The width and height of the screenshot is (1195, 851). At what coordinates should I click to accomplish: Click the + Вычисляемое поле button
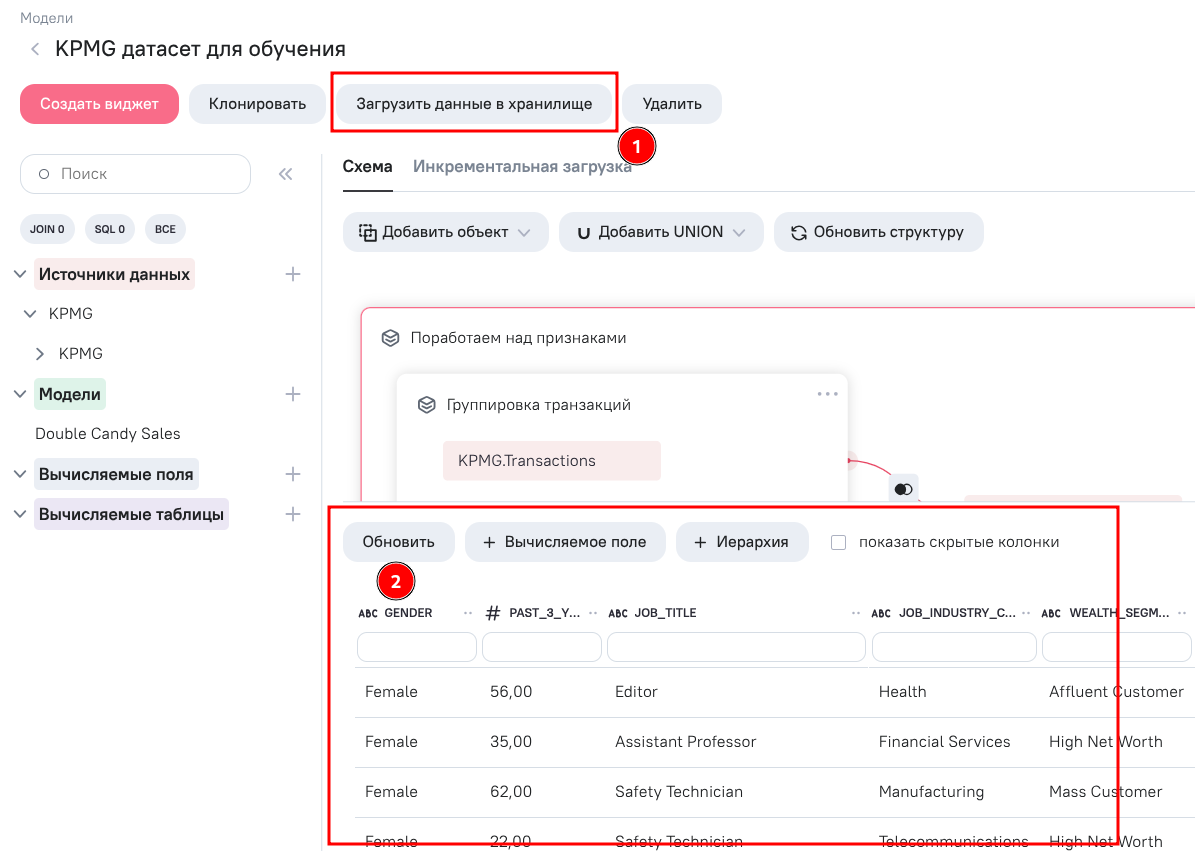click(565, 542)
